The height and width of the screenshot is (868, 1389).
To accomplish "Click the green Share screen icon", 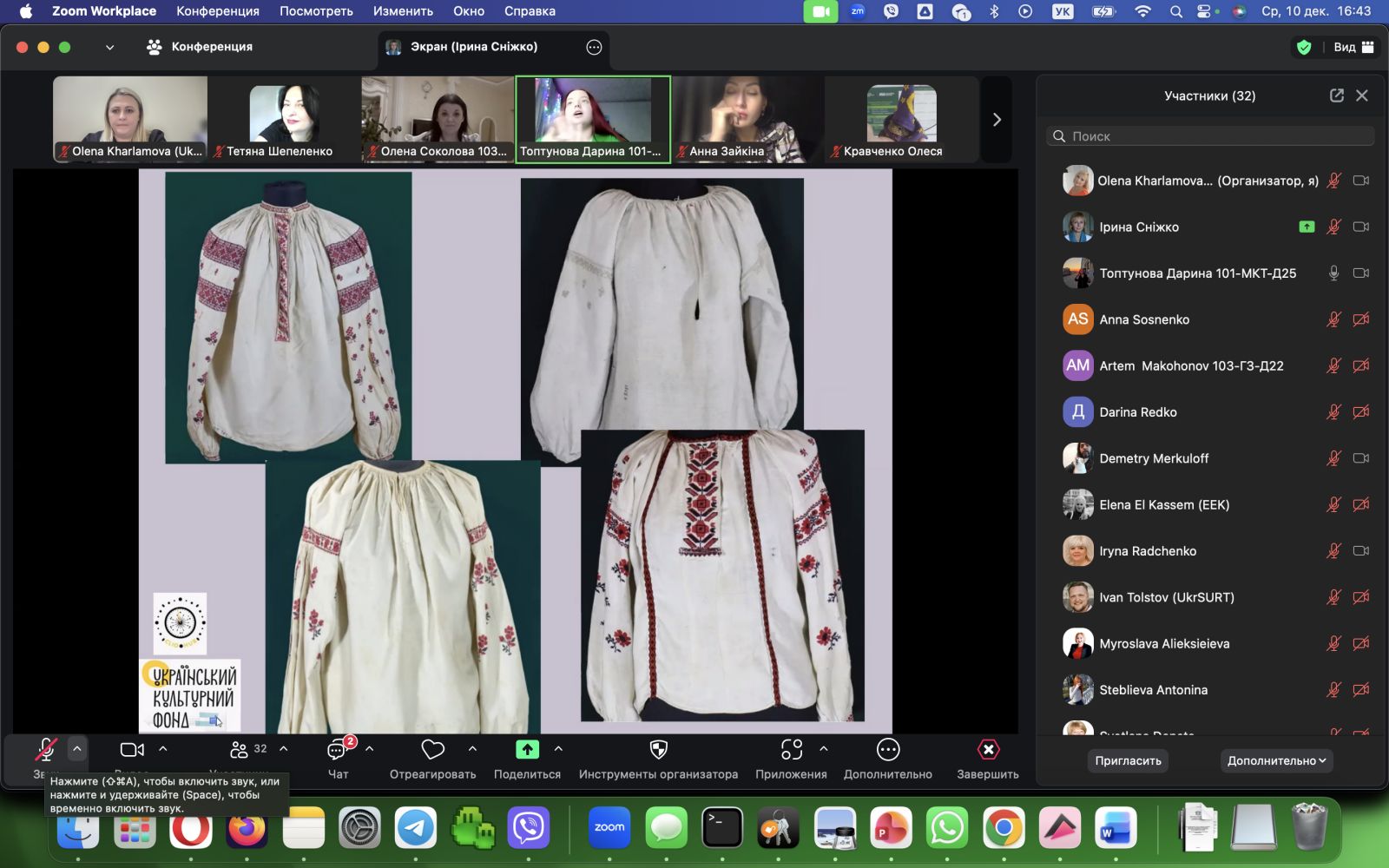I will tap(527, 750).
